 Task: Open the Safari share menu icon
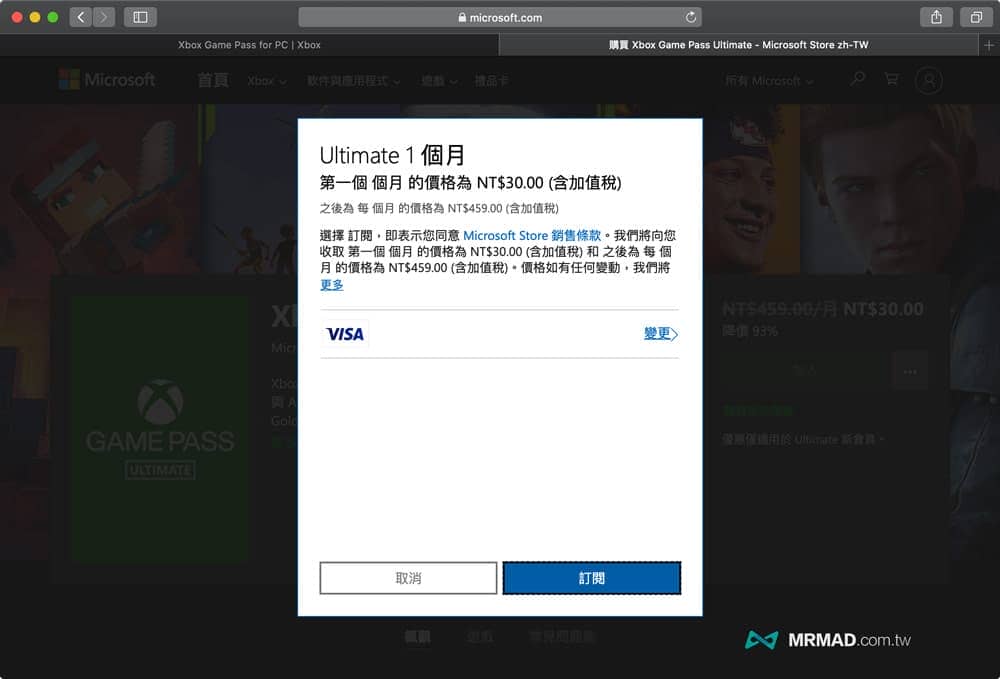click(936, 17)
